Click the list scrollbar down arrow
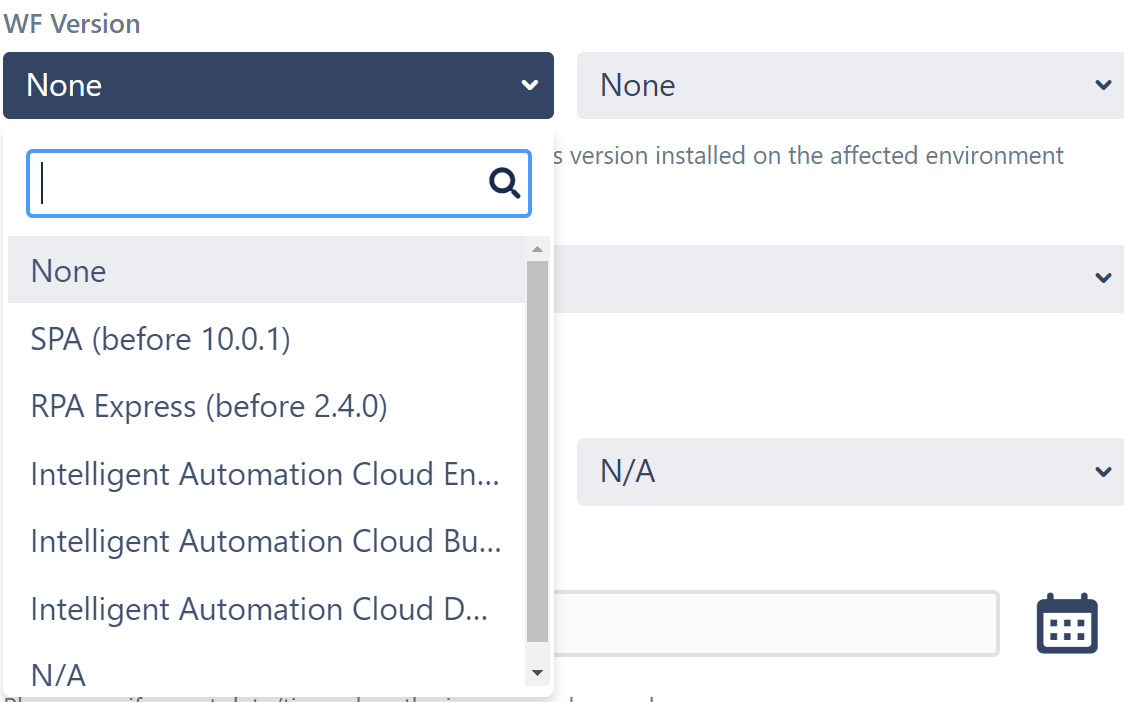 (537, 673)
